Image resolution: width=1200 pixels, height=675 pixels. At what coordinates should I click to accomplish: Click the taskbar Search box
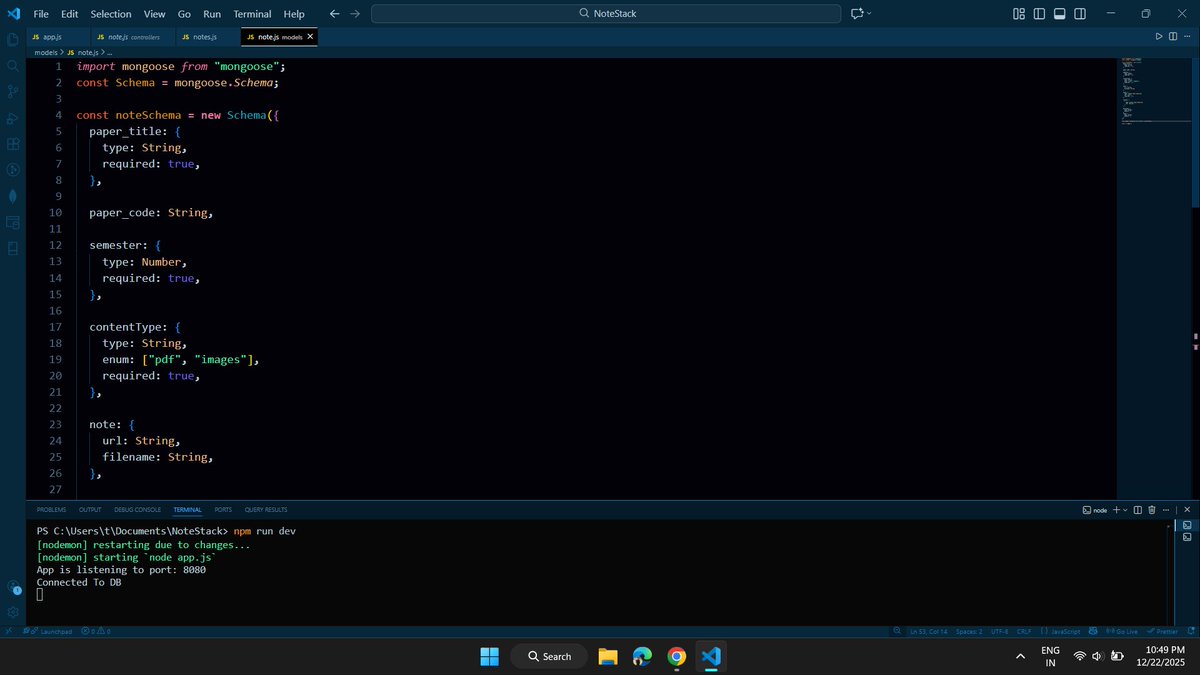coord(548,656)
